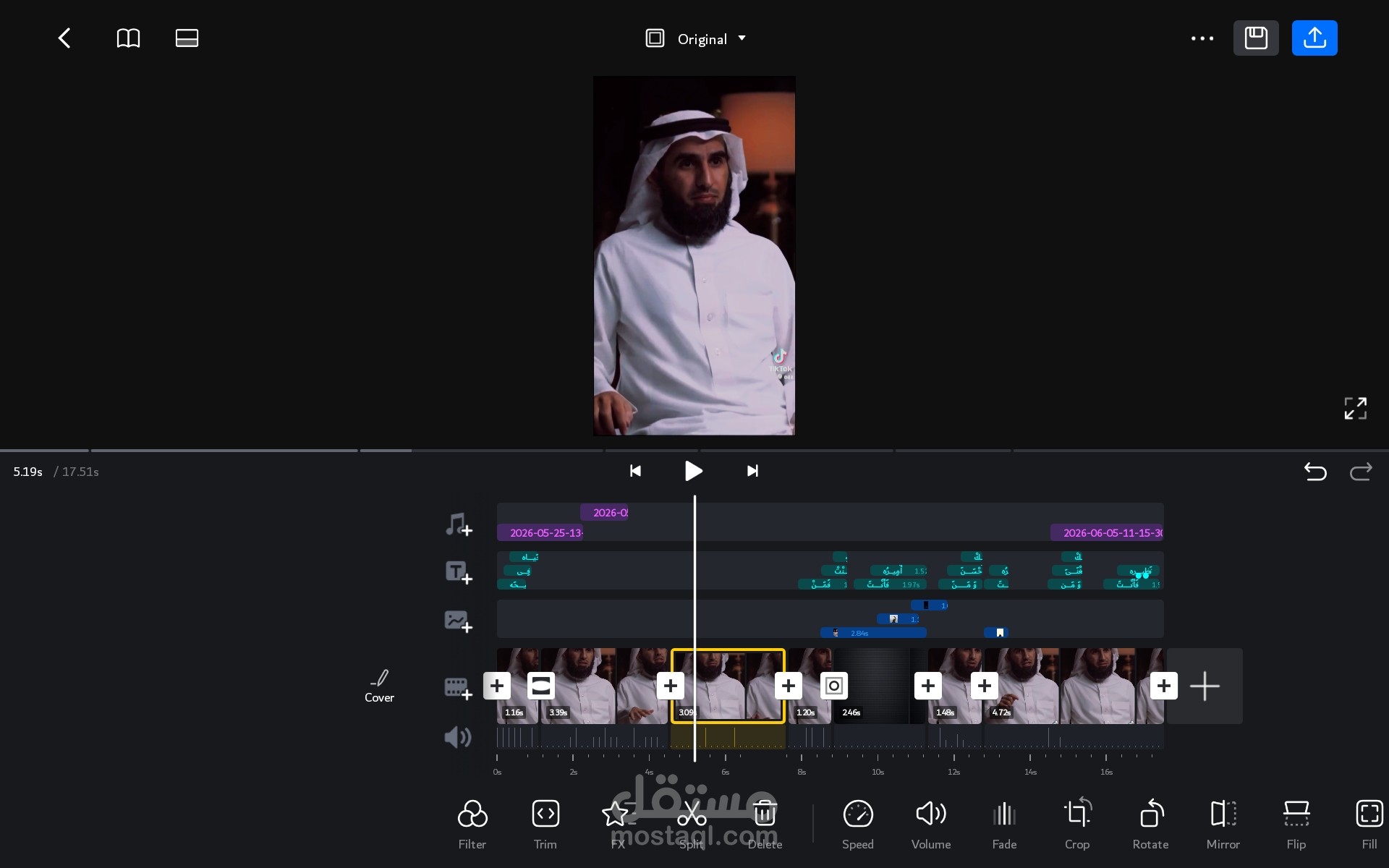Select the dark 2.46s clip
The height and width of the screenshot is (868, 1389).
coord(880,686)
